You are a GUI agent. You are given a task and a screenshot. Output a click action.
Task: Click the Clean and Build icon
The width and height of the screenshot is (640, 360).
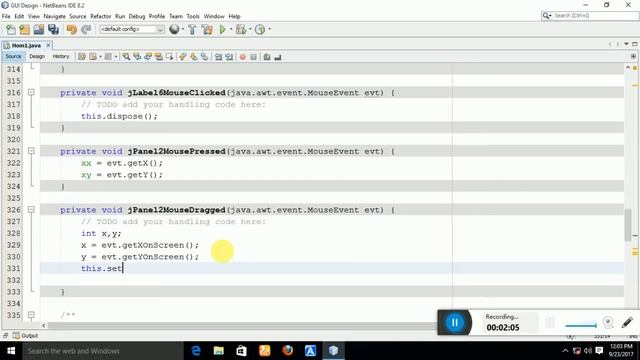[x=207, y=29]
